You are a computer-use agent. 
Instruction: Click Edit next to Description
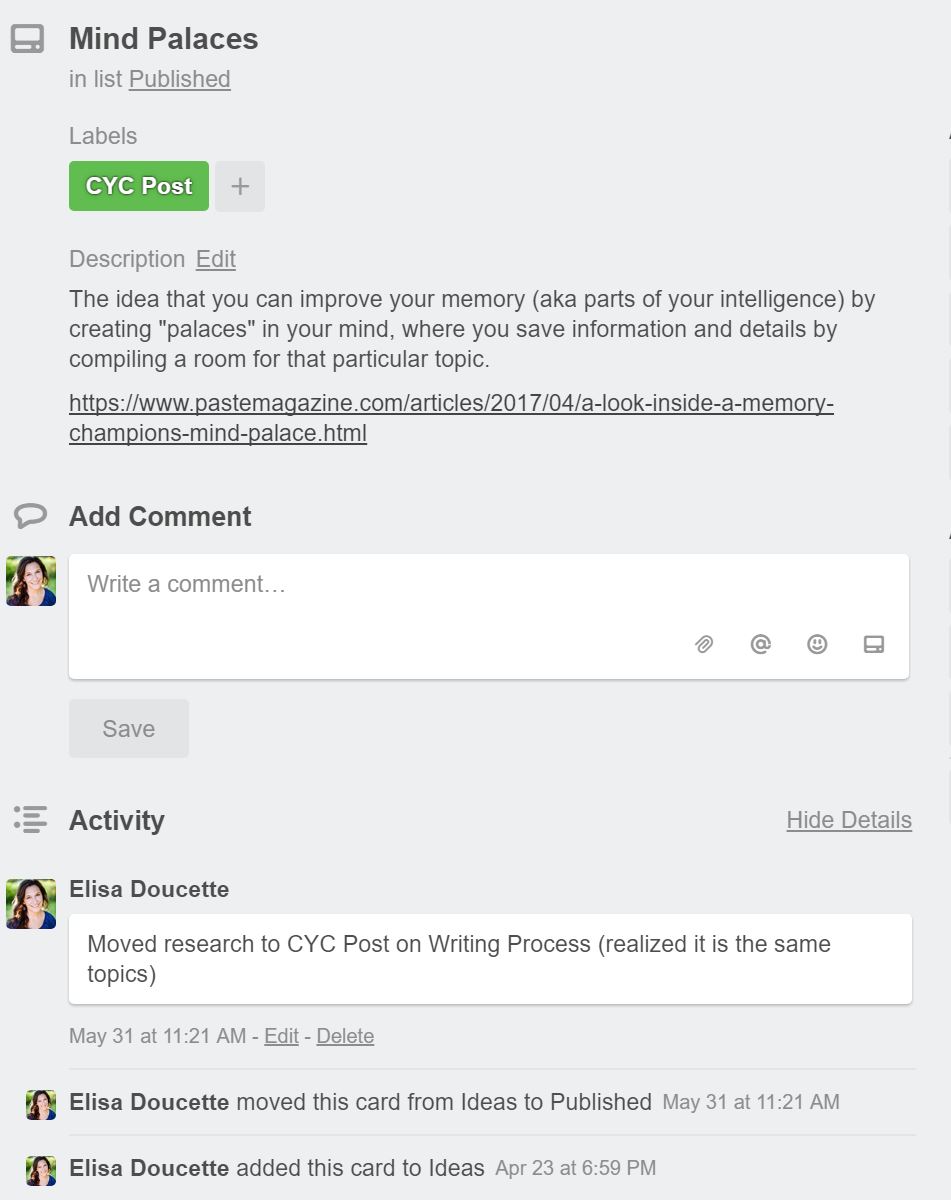215,259
